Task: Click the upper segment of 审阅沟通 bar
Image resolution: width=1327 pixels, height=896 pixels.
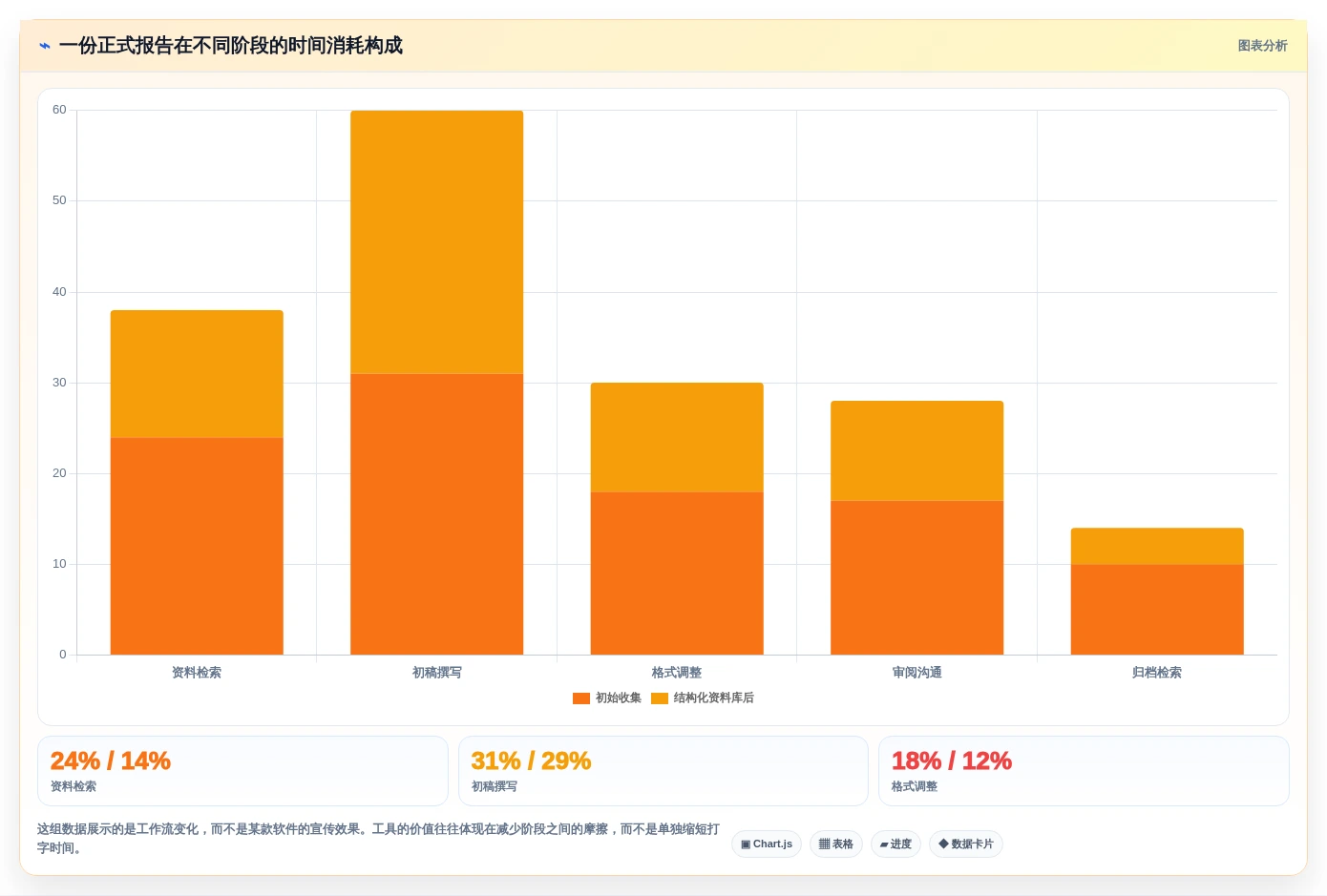Action: (917, 451)
